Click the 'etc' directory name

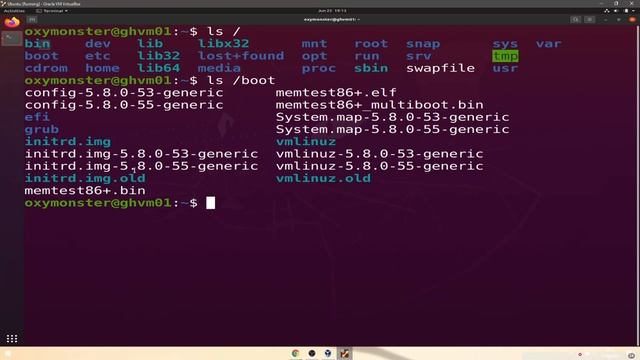tap(98, 56)
